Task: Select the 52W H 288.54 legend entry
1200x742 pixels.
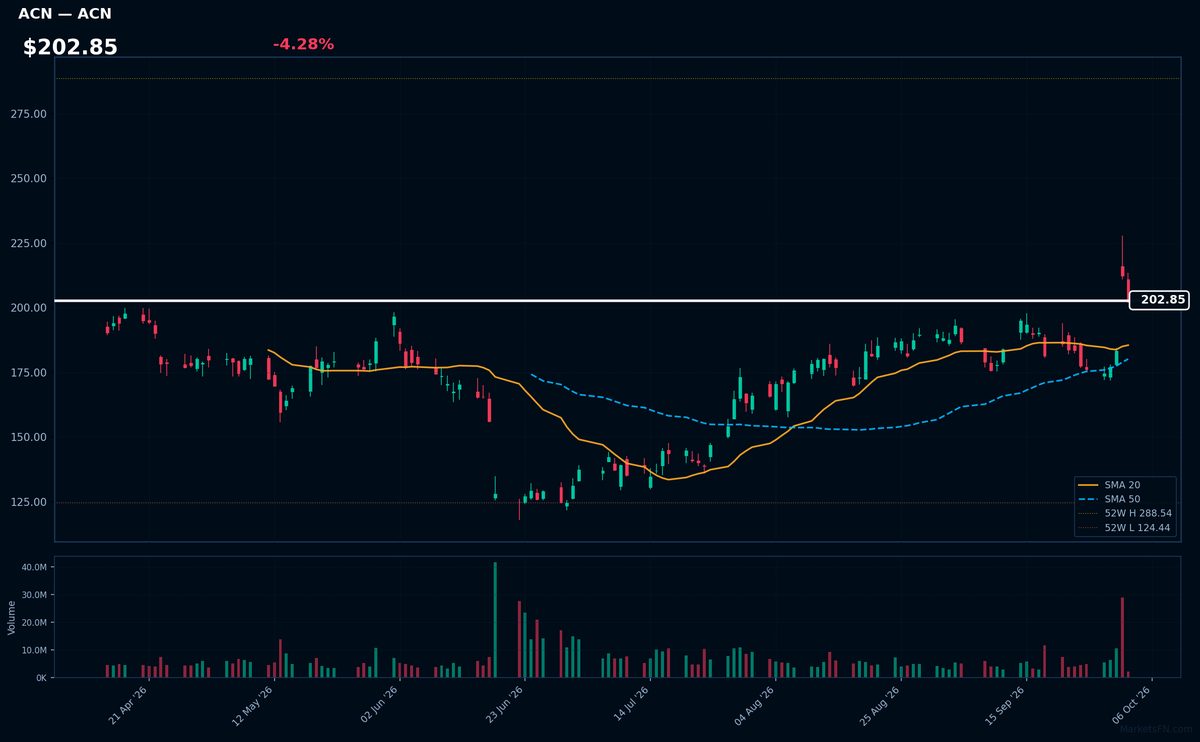Action: [x=1125, y=513]
